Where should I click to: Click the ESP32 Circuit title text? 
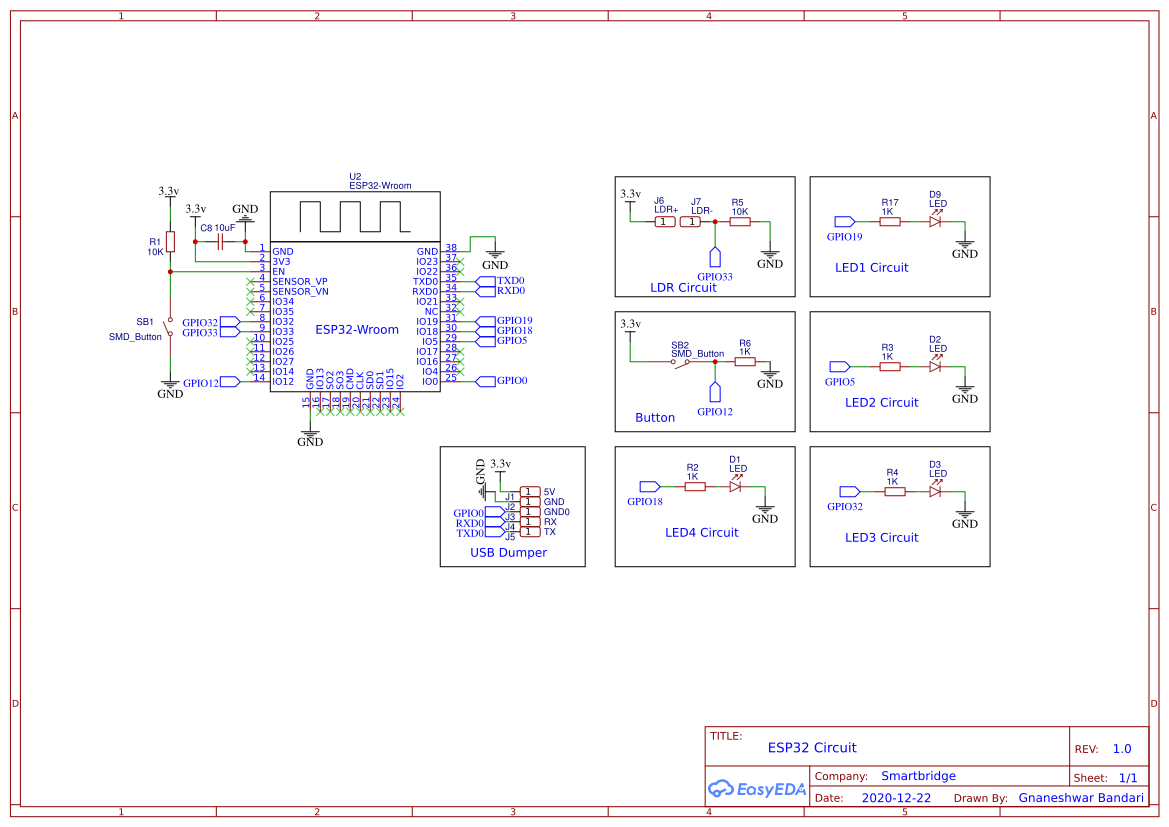pyautogui.click(x=813, y=748)
